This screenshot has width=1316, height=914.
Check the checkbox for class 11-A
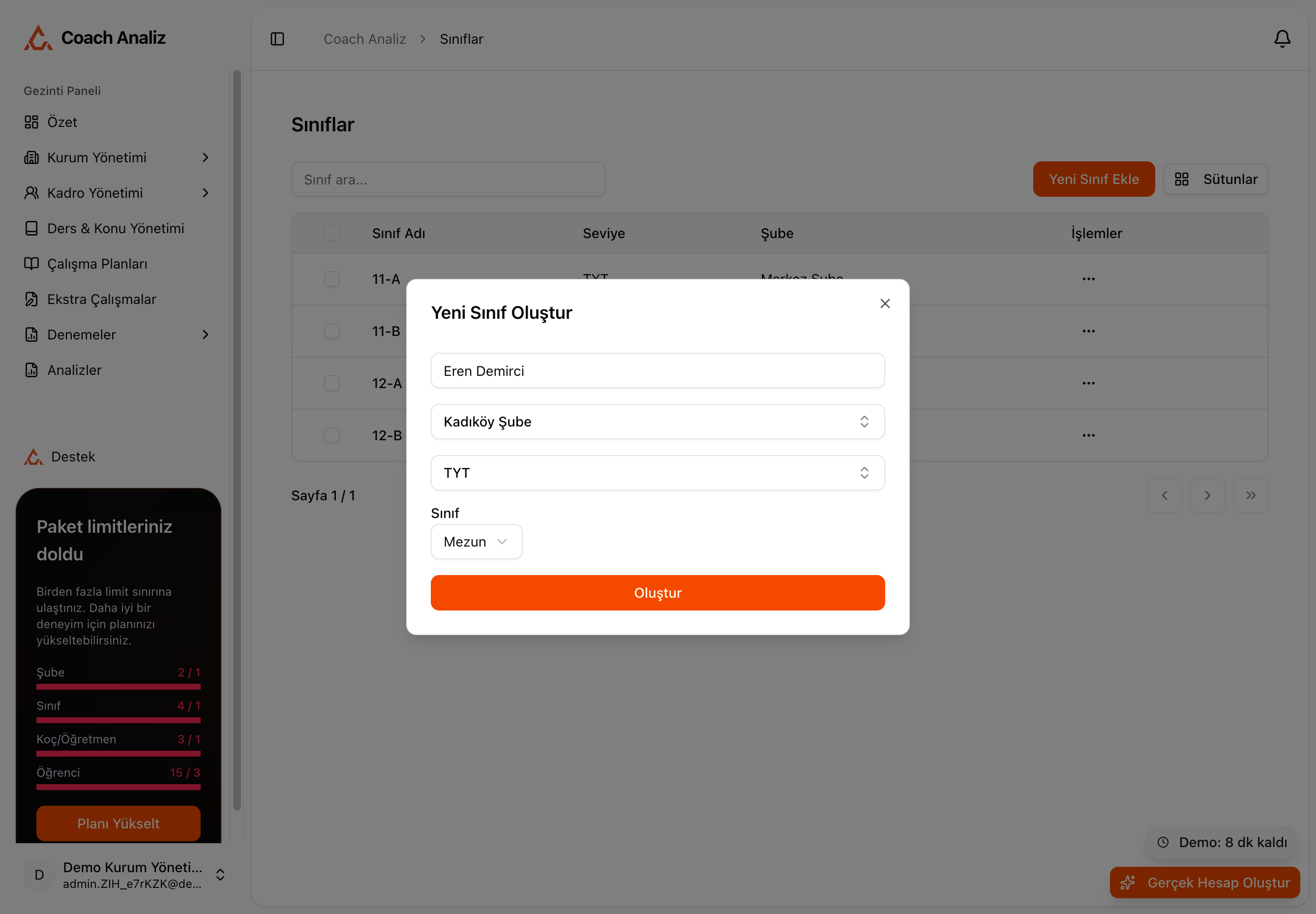point(331,279)
